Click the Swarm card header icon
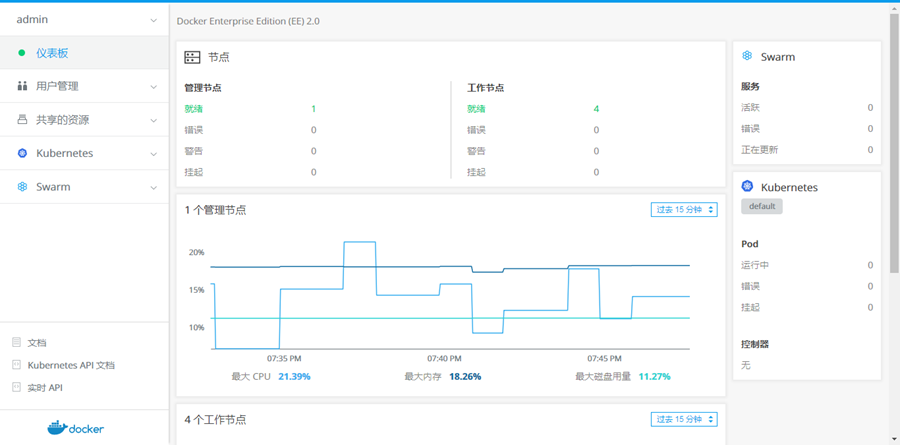Screen dimensions: 900x445 tap(747, 56)
